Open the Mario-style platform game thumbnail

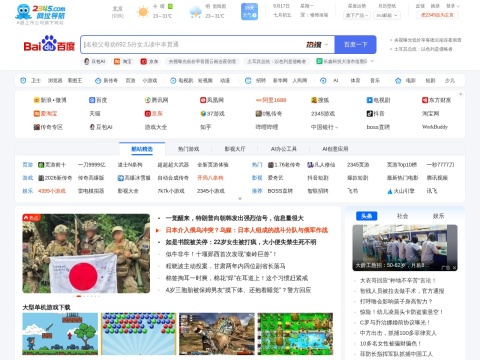tap(60, 334)
